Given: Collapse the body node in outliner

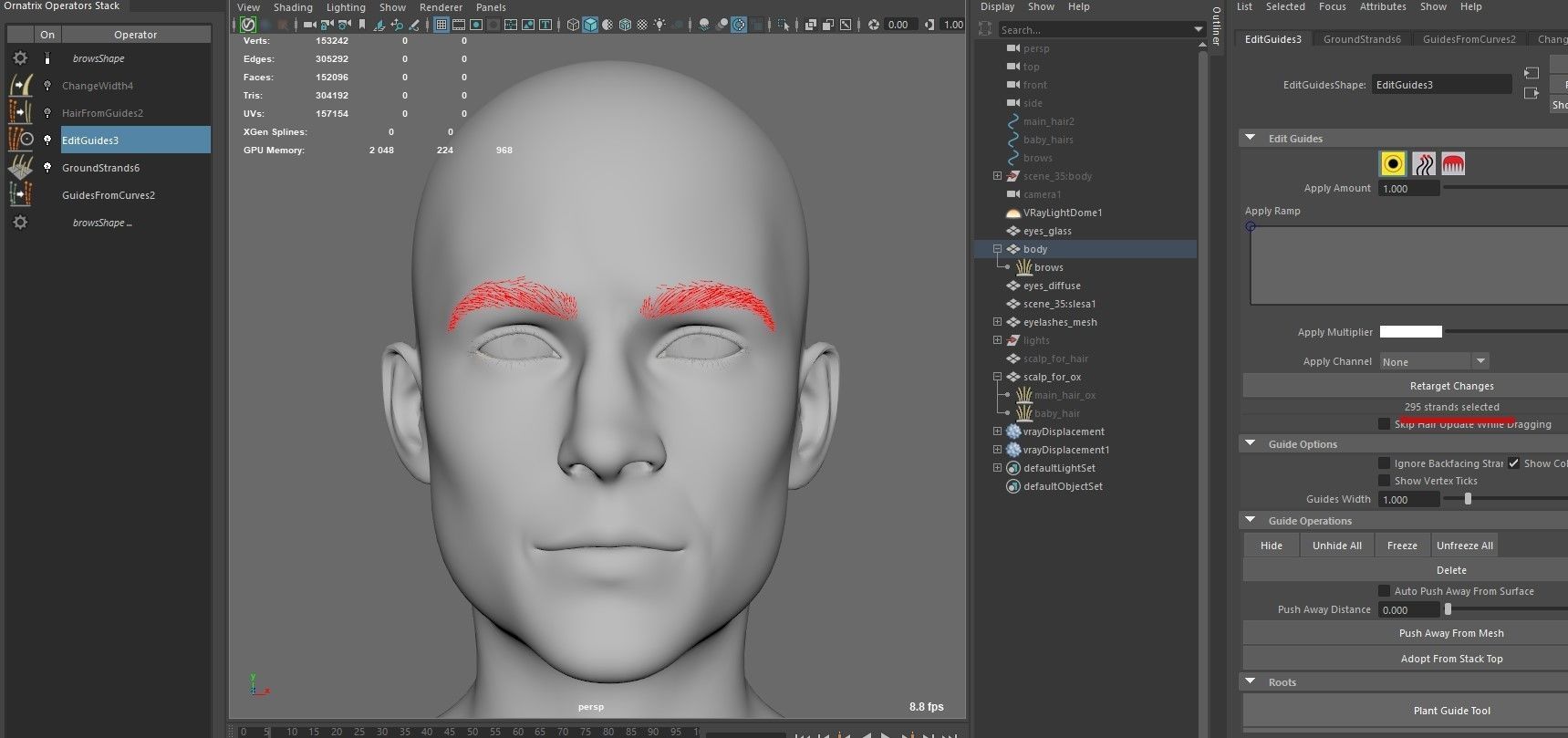Looking at the screenshot, I should (997, 249).
